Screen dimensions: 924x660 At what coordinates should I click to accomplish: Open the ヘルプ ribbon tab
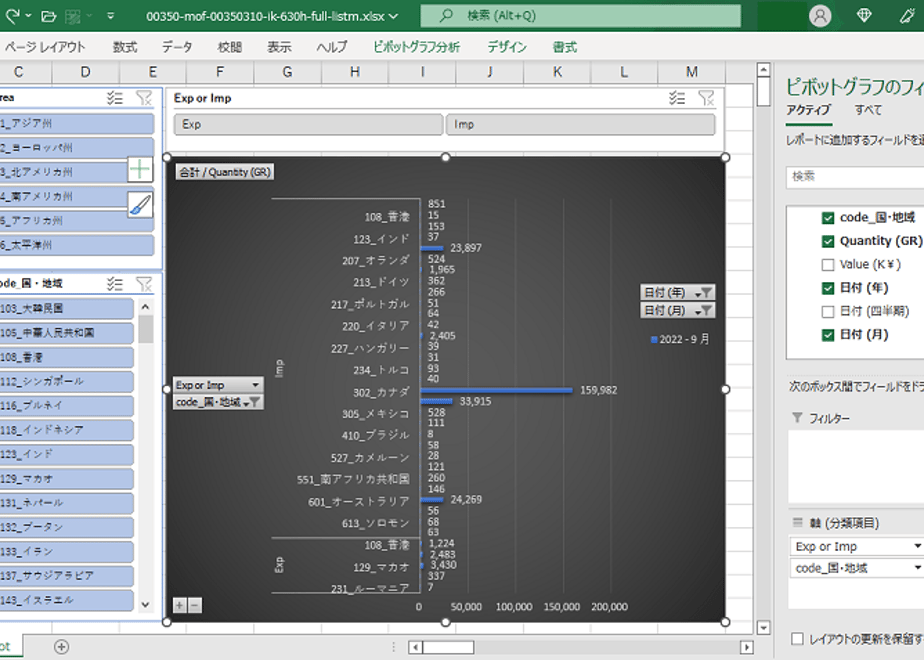pyautogui.click(x=332, y=47)
